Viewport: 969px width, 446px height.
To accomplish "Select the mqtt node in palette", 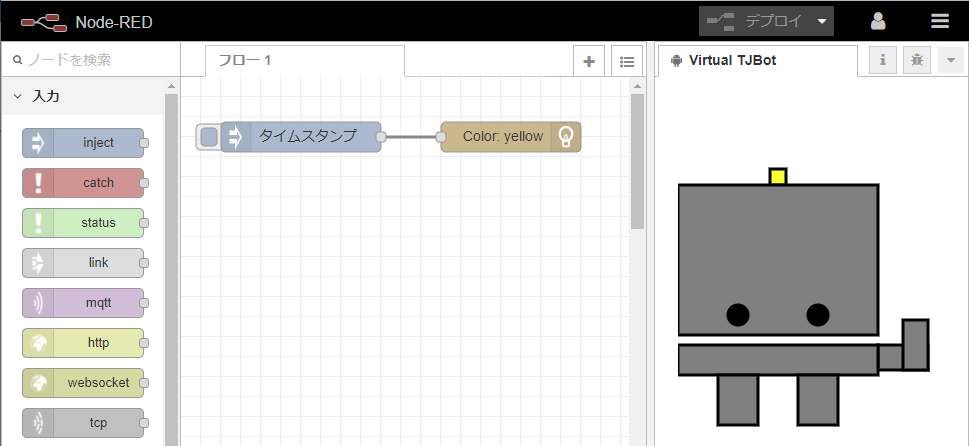I will 83,303.
